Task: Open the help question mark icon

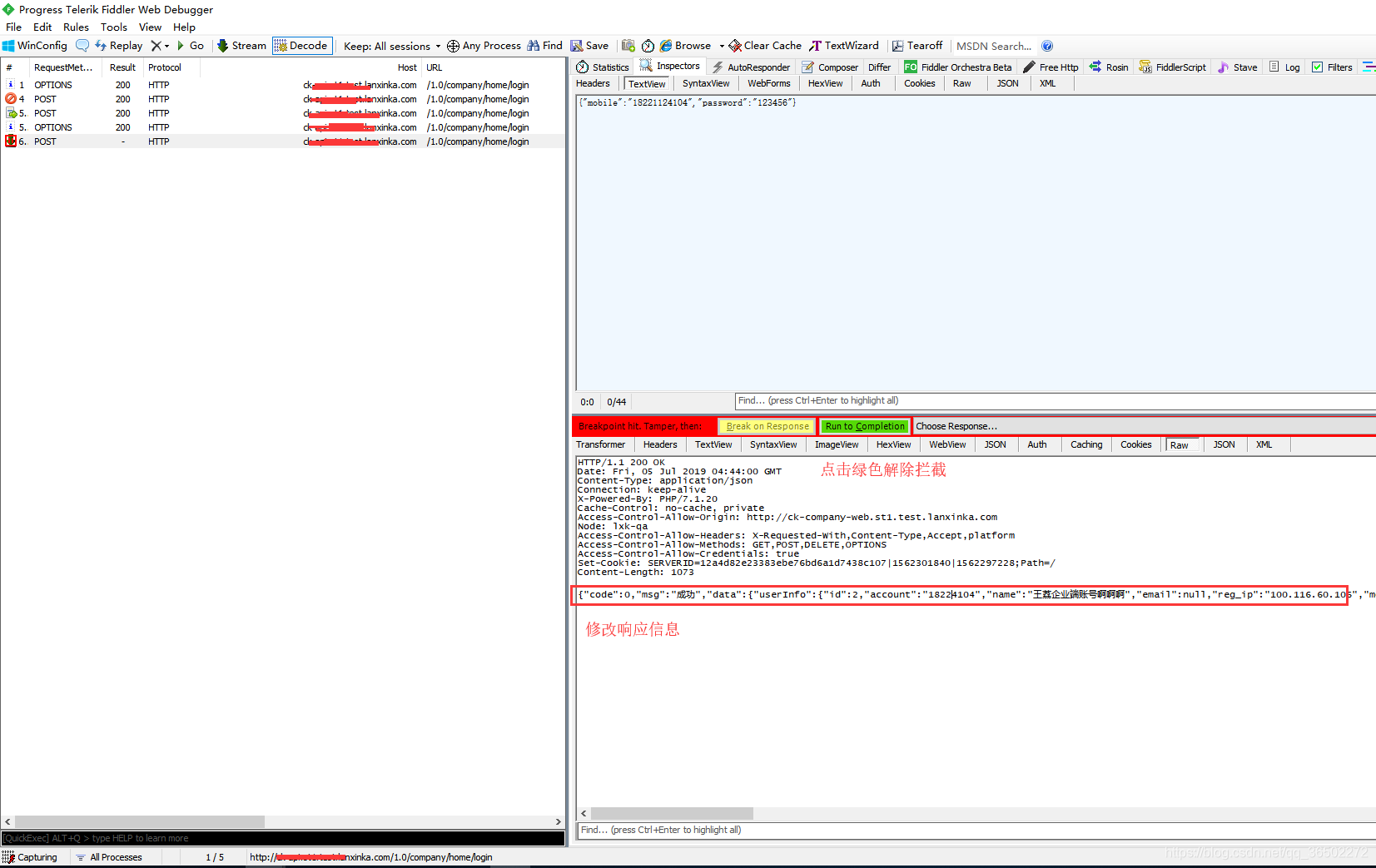Action: click(1047, 46)
